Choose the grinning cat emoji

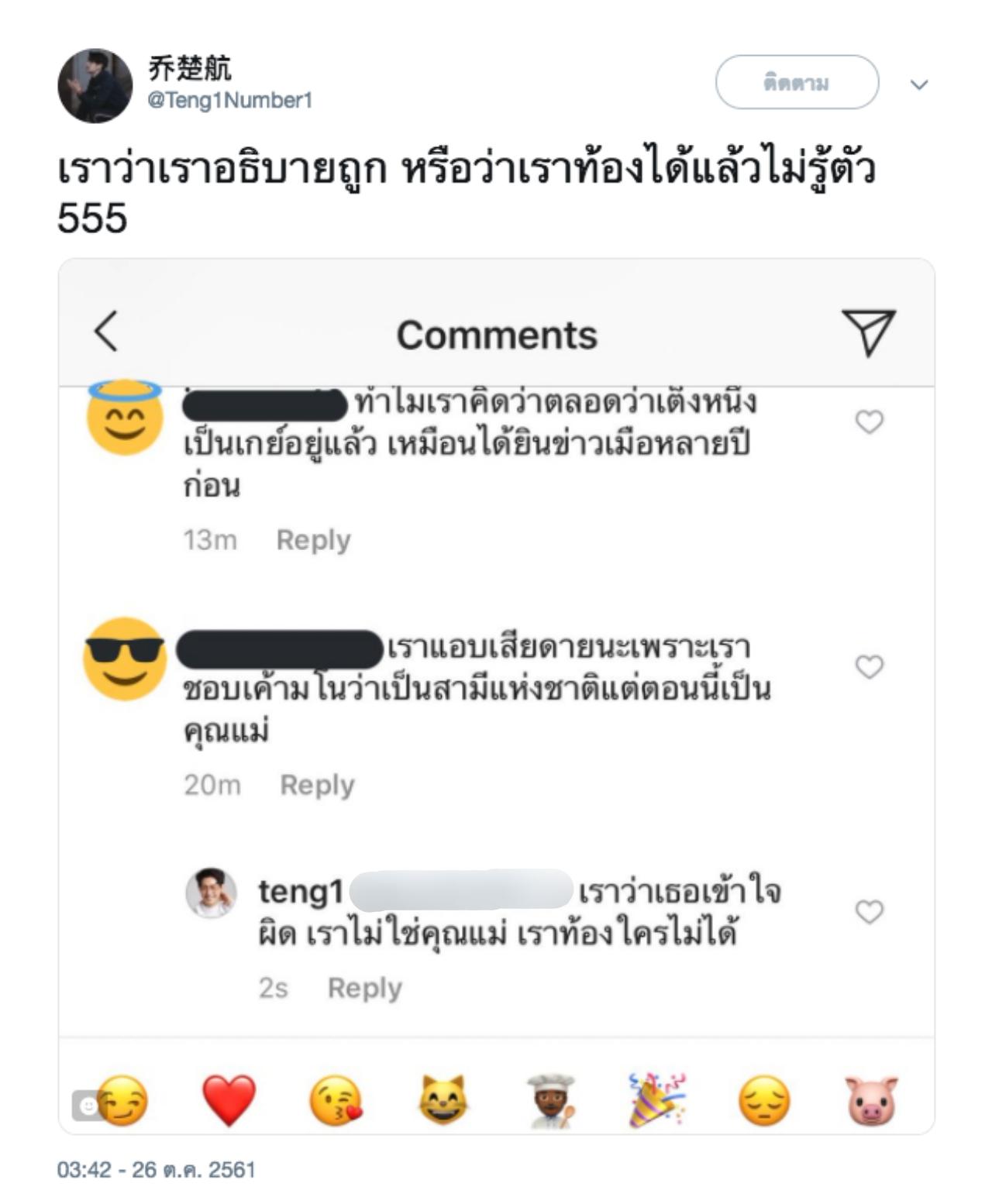[x=443, y=1099]
